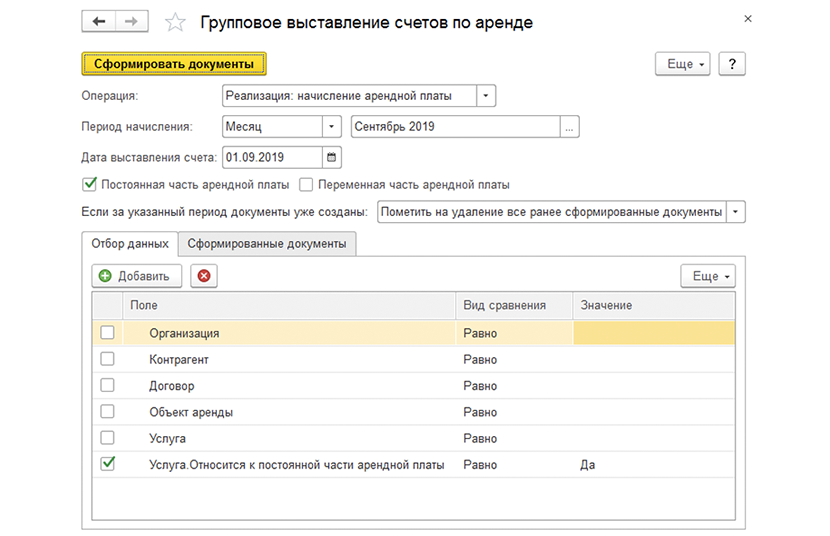Toggle Постоянная часть арендной платы checkbox

(89, 184)
